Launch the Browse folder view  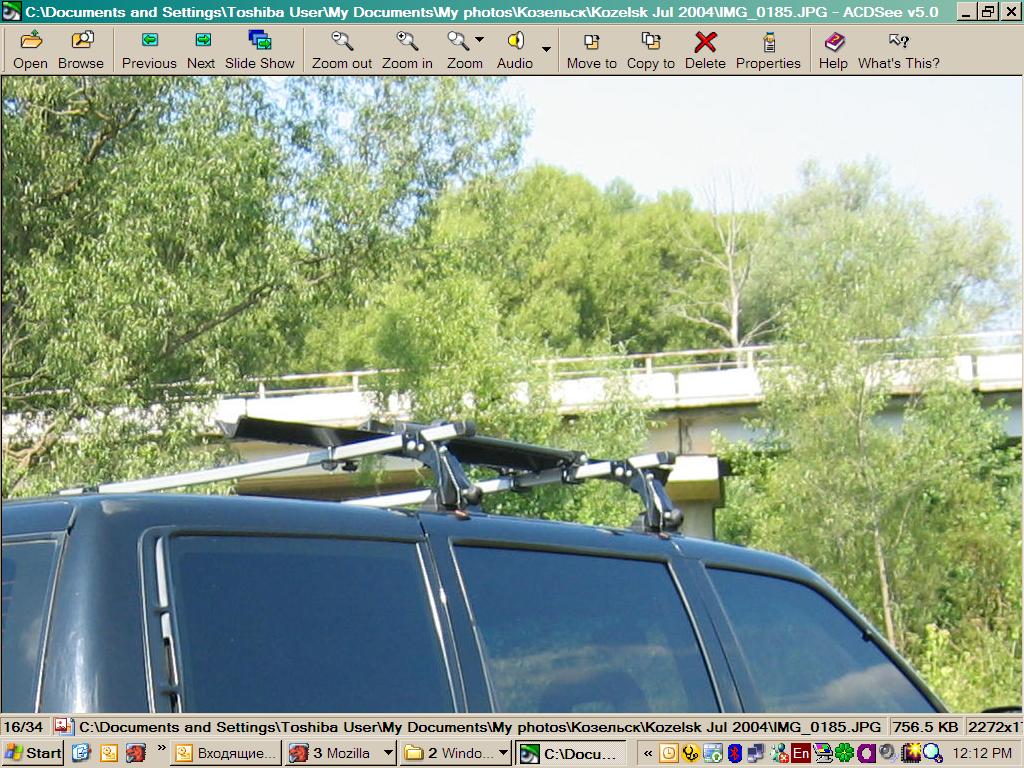pos(81,50)
